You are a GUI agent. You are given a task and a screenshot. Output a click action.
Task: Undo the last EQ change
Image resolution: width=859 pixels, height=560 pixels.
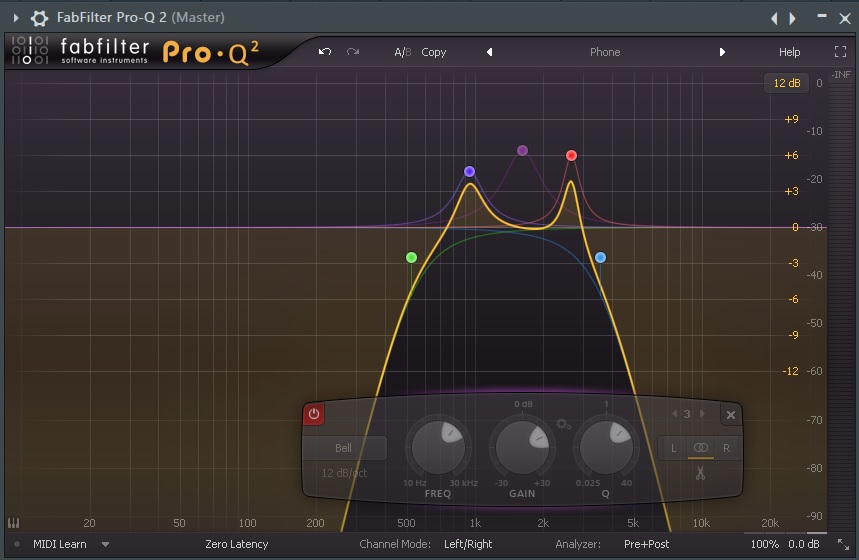tap(325, 52)
